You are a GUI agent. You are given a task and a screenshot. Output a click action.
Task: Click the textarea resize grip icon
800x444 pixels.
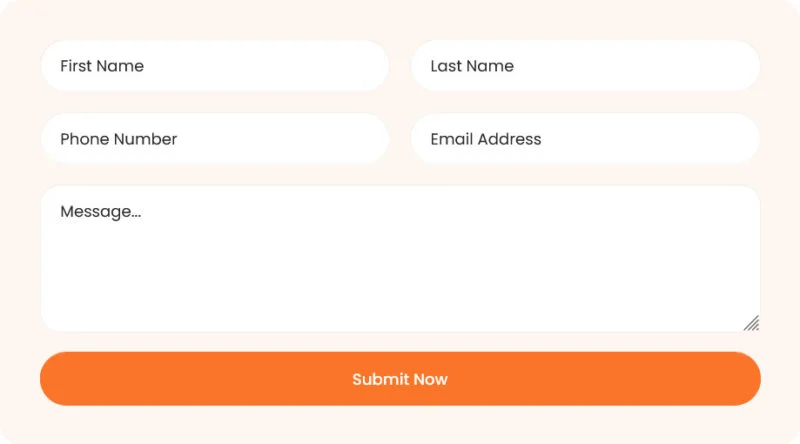[x=752, y=324]
